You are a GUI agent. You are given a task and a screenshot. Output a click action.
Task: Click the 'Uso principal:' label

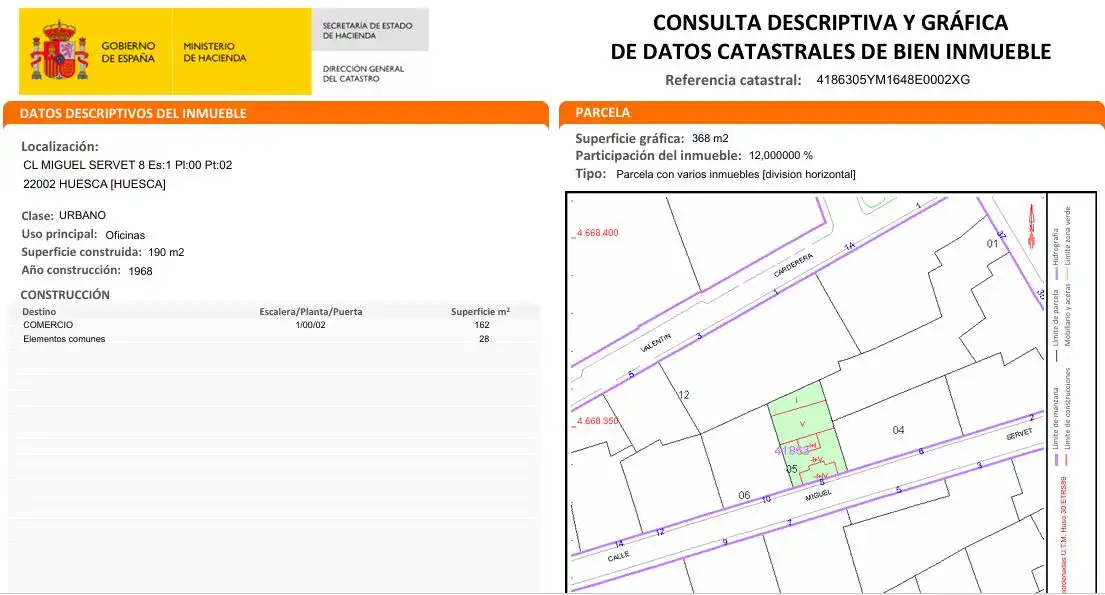coord(59,234)
